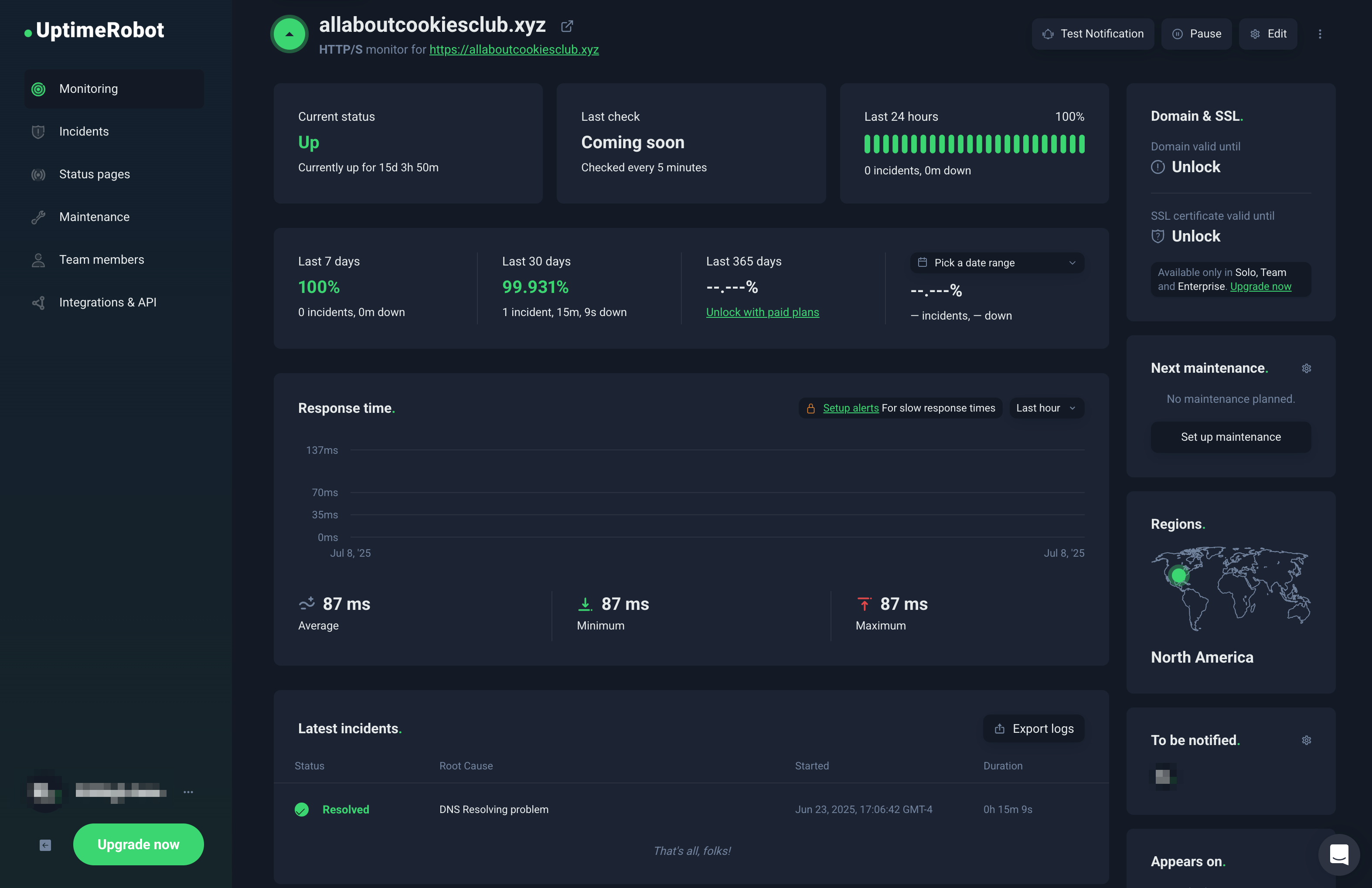
Task: Click the response time chart area
Action: point(717,494)
